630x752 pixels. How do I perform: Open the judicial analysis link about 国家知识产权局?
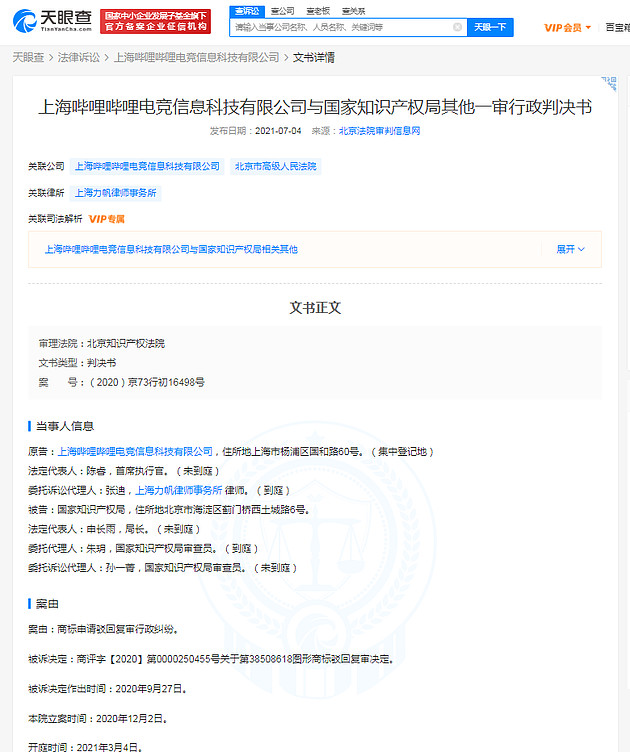pyautogui.click(x=171, y=249)
